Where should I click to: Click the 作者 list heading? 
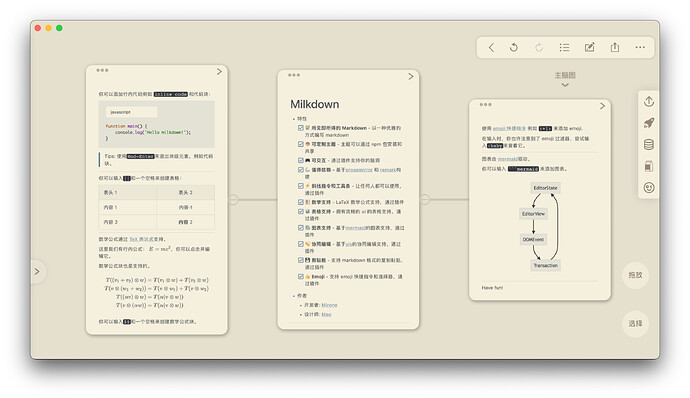[x=302, y=296]
